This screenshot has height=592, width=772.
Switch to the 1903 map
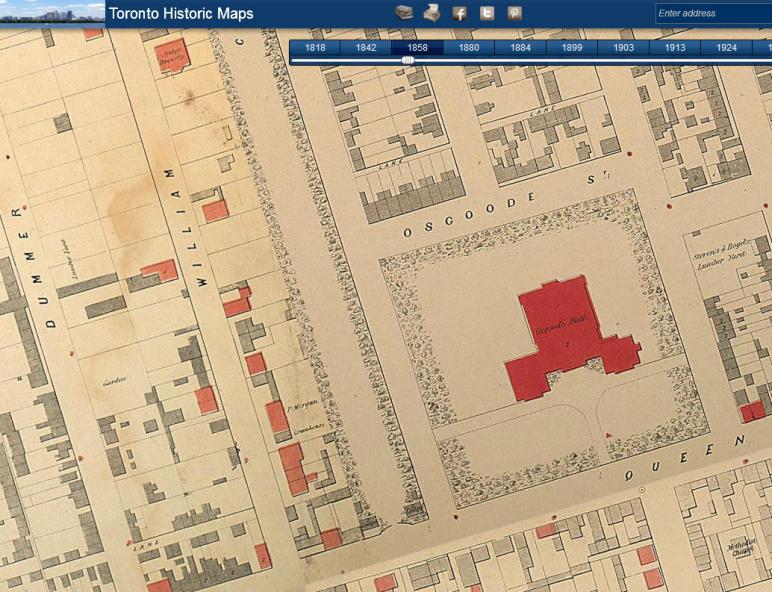pos(623,47)
